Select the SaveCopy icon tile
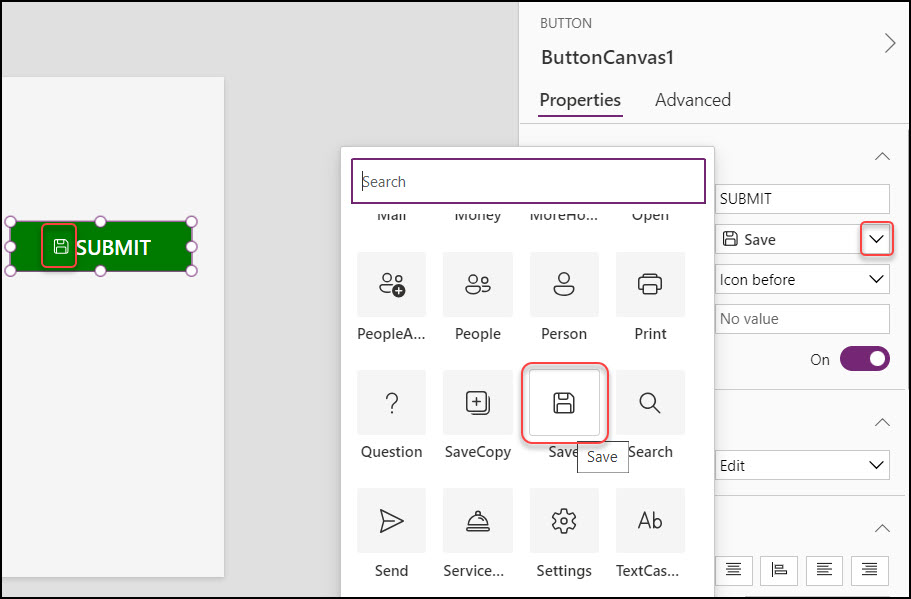The width and height of the screenshot is (911, 599). pyautogui.click(x=478, y=403)
